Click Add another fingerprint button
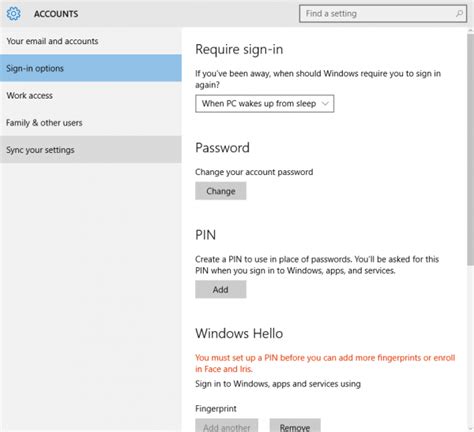This screenshot has height=432, width=474. (227, 426)
